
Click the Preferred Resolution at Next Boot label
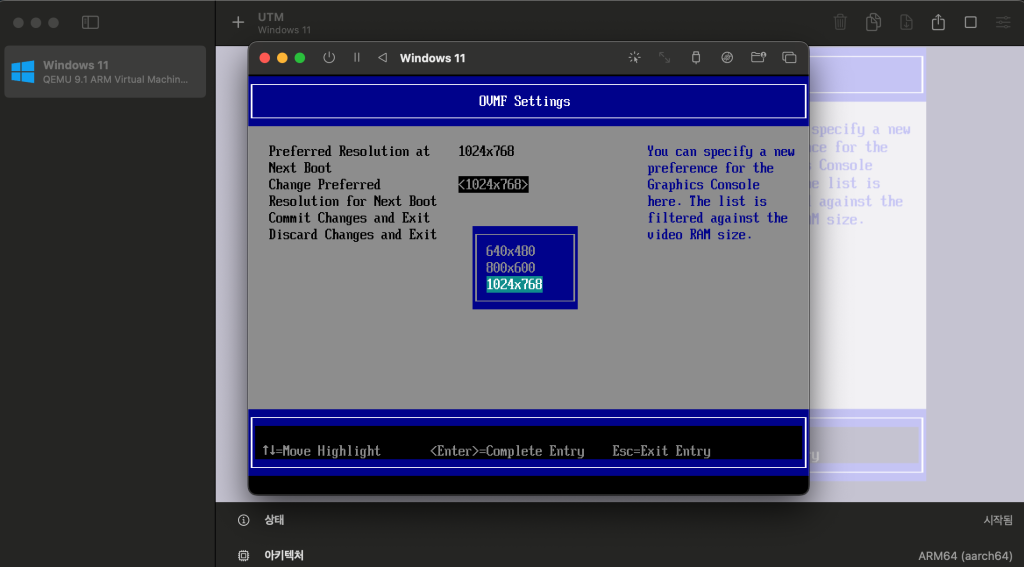349,159
